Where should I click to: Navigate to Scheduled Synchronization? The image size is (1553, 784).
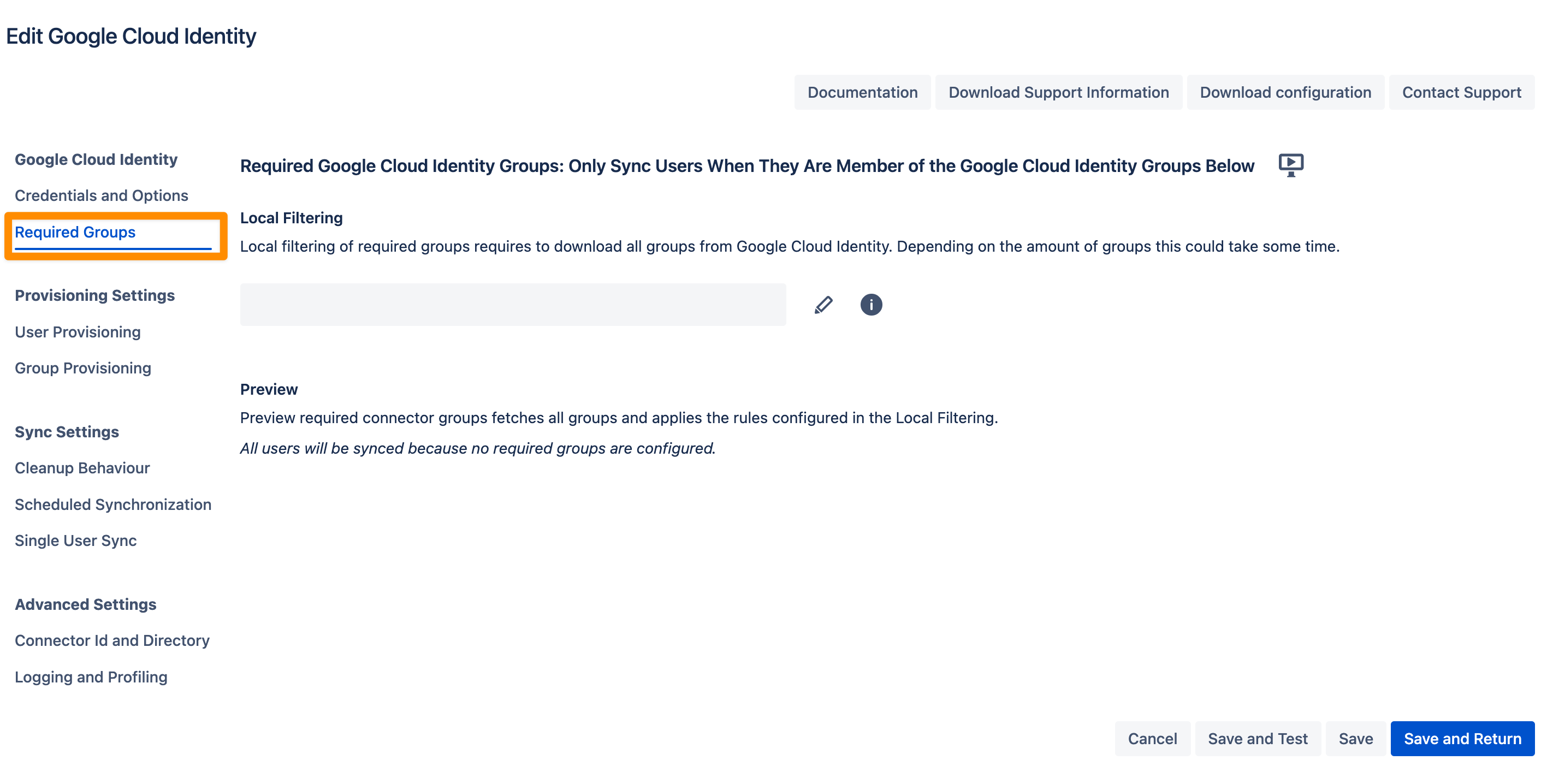pyautogui.click(x=114, y=504)
